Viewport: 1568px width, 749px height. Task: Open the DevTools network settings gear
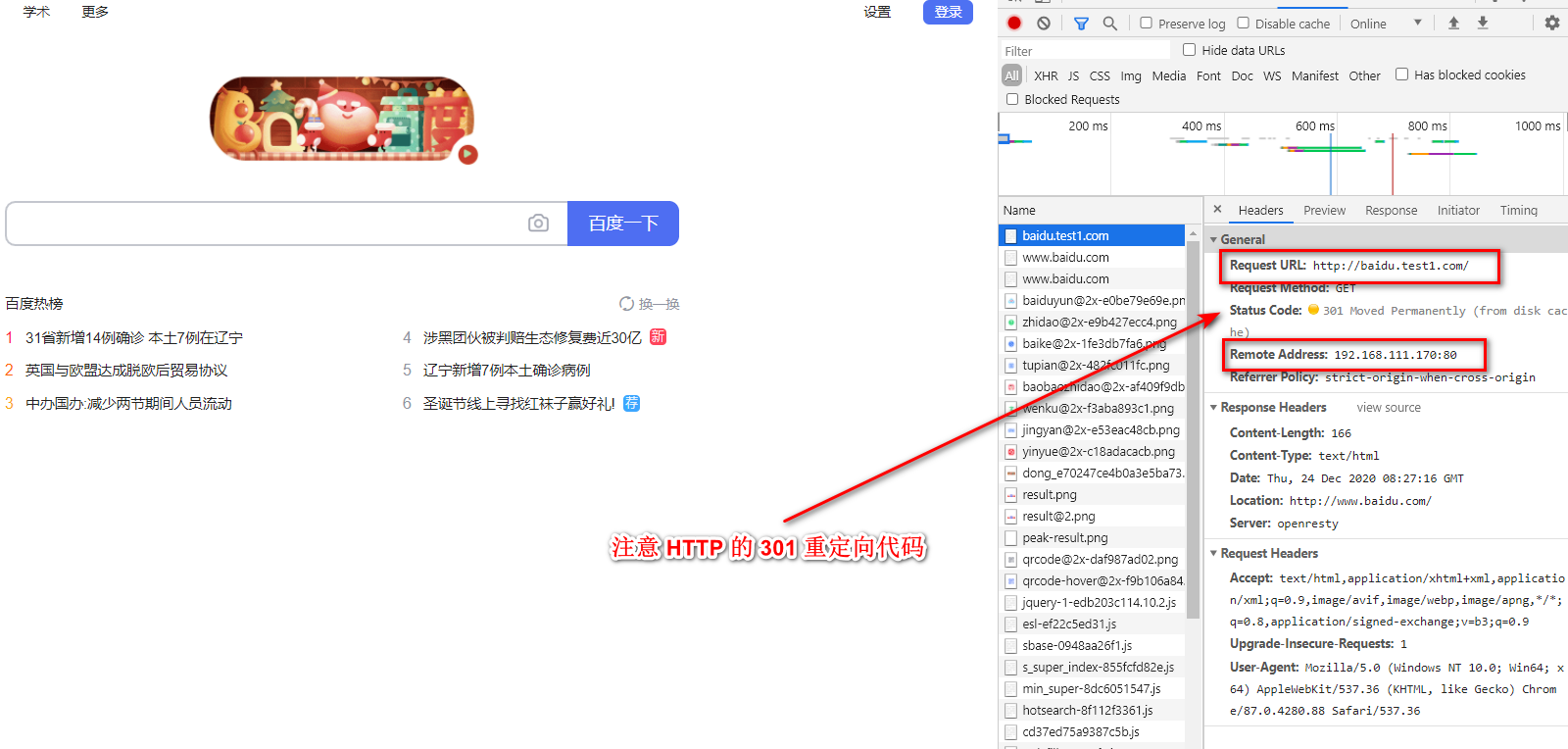click(x=1552, y=23)
